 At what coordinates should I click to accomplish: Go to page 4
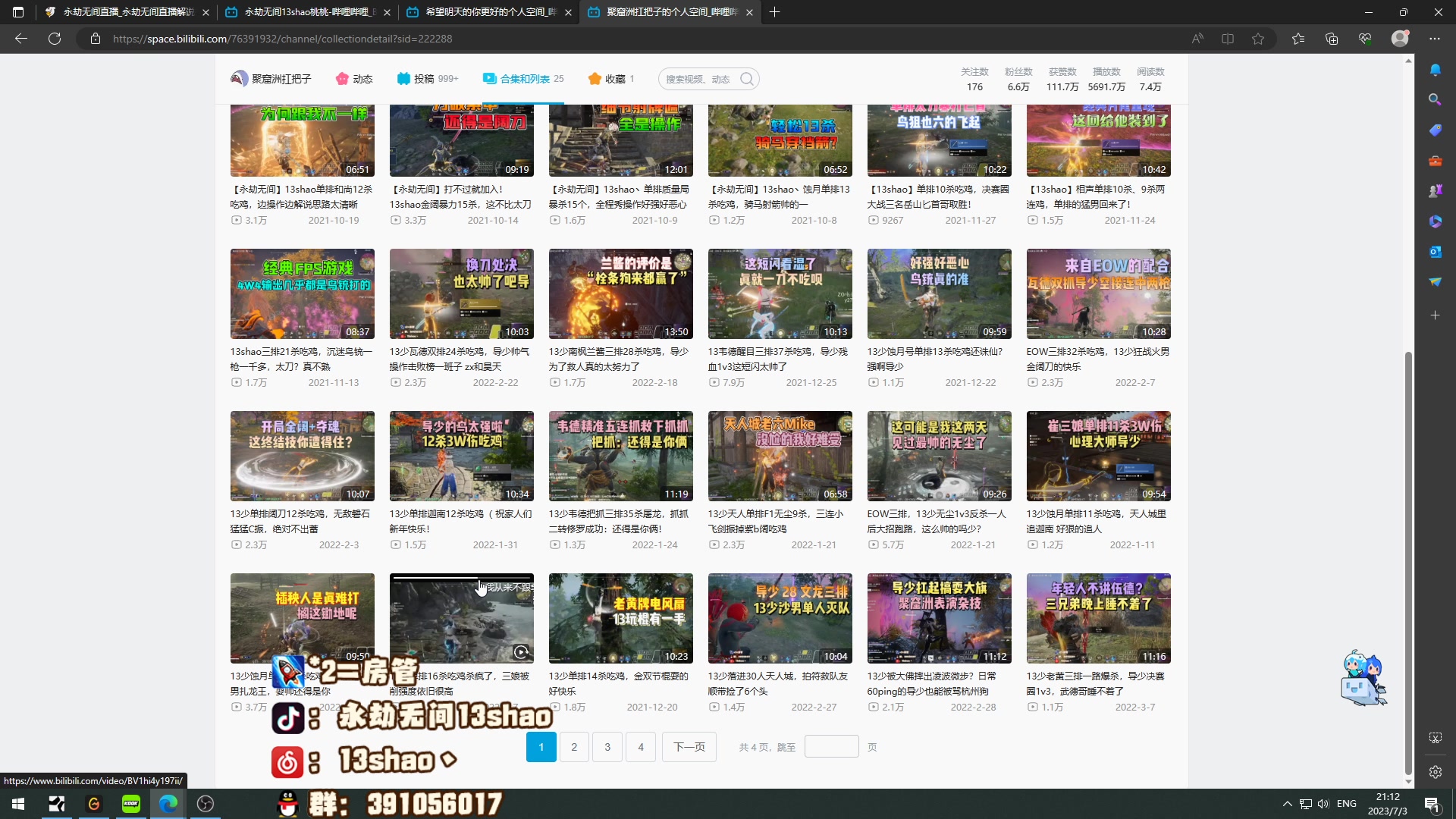[x=641, y=747]
